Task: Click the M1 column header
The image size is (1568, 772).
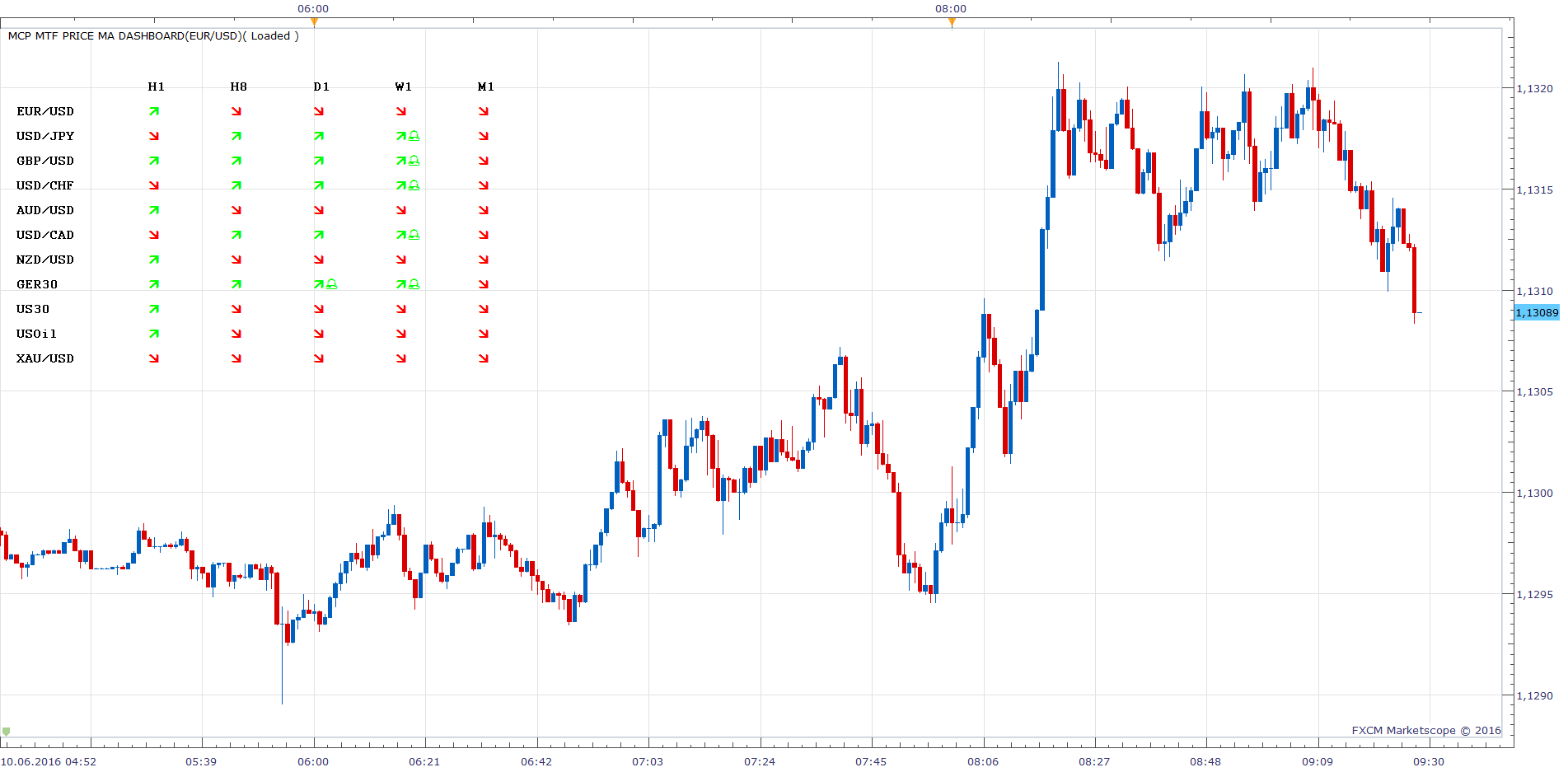Action: [486, 87]
